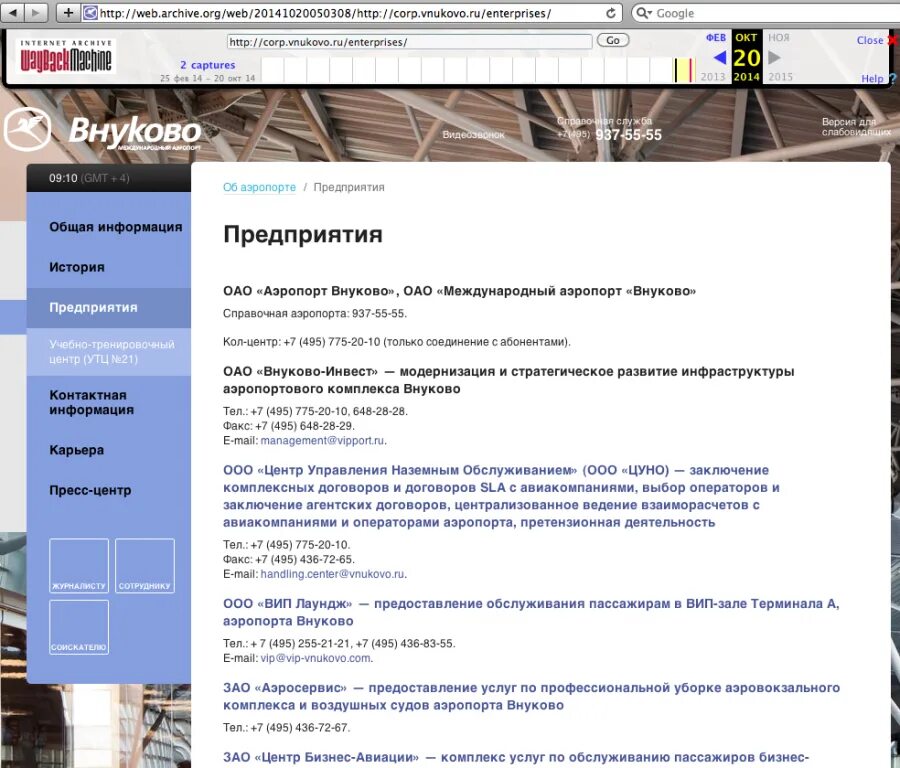Click the highlighted 2014 year label
Screen dimensions: 900x768
747,76
